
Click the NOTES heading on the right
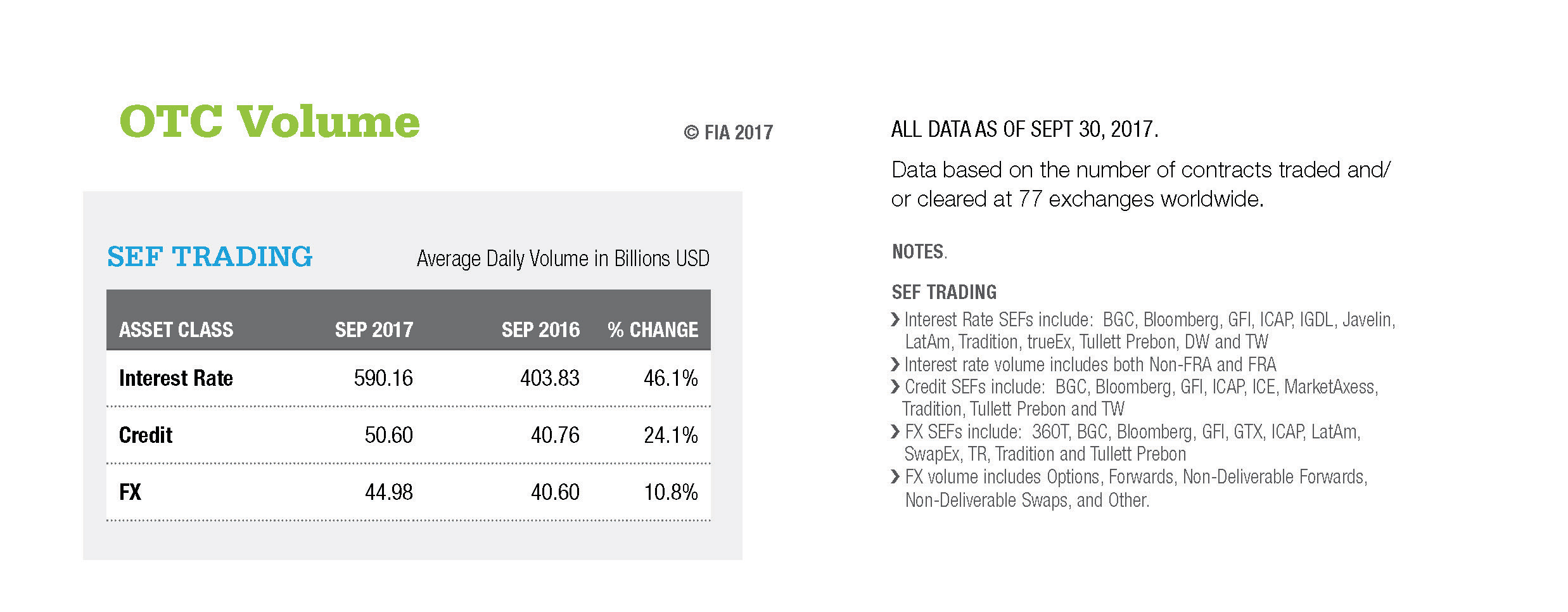(x=919, y=252)
